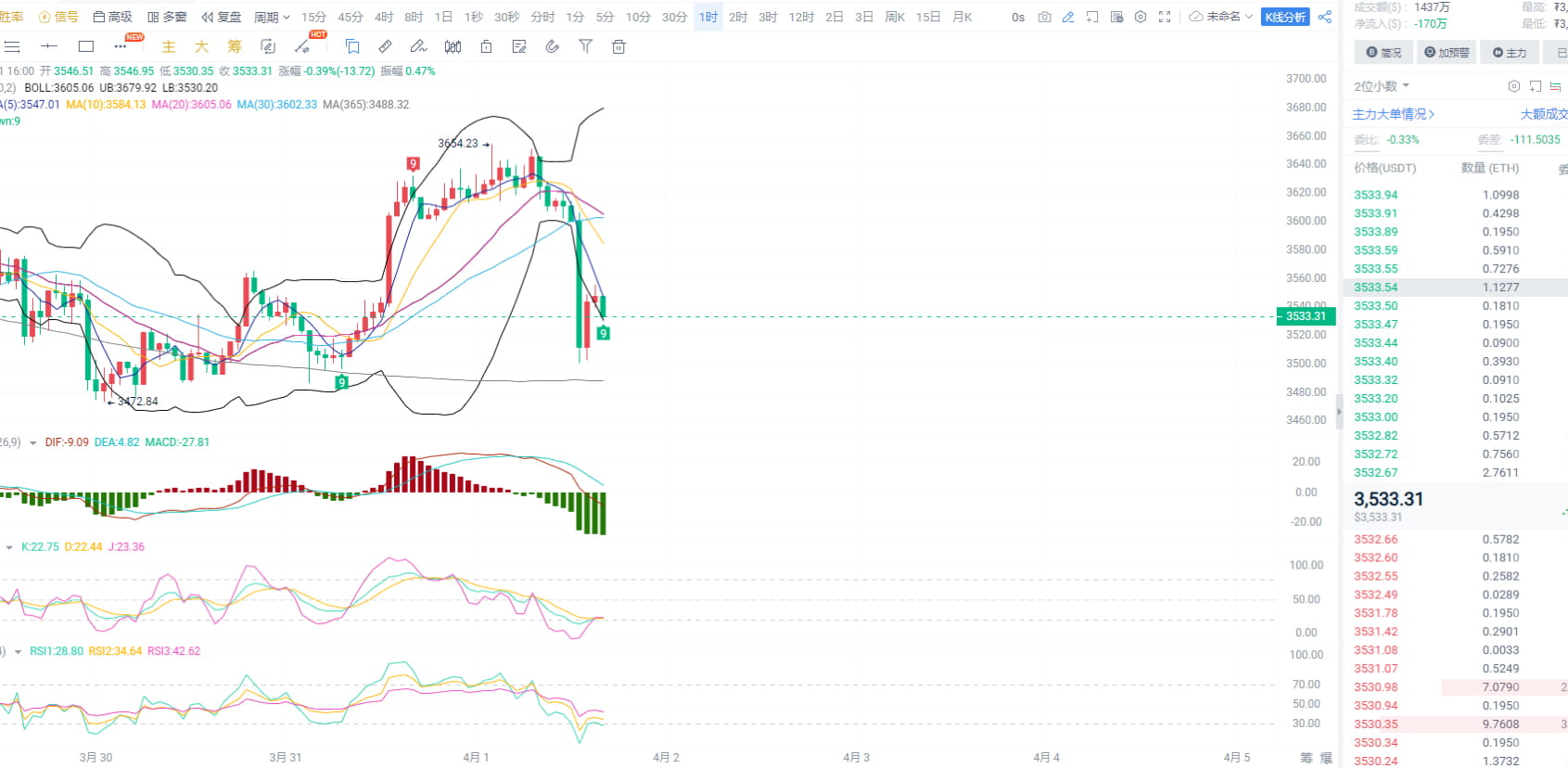Click the order book add-window icon
The height and width of the screenshot is (768, 1568).
click(x=1536, y=86)
